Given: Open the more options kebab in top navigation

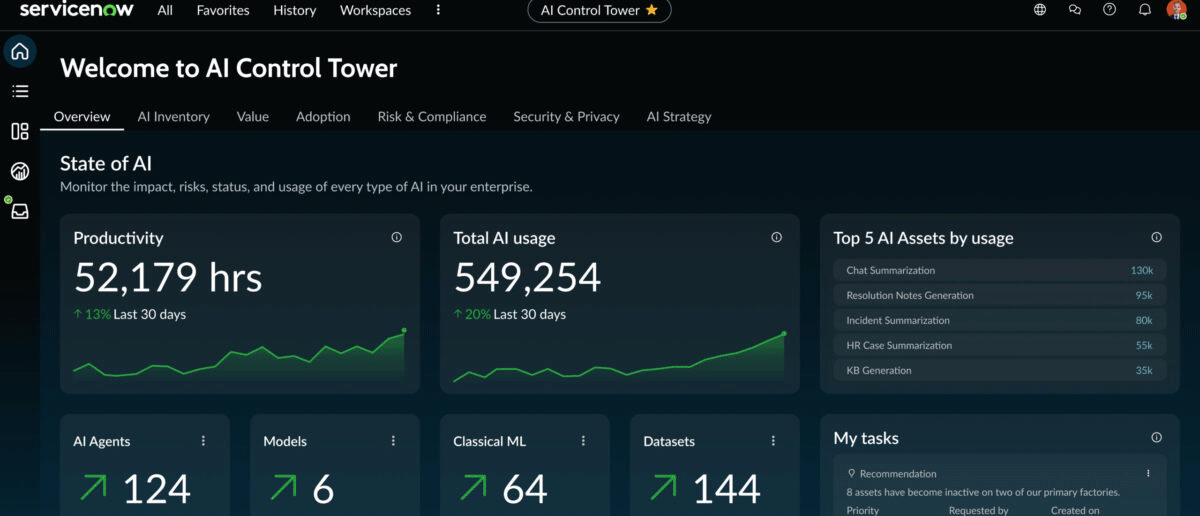Looking at the screenshot, I should [x=438, y=10].
